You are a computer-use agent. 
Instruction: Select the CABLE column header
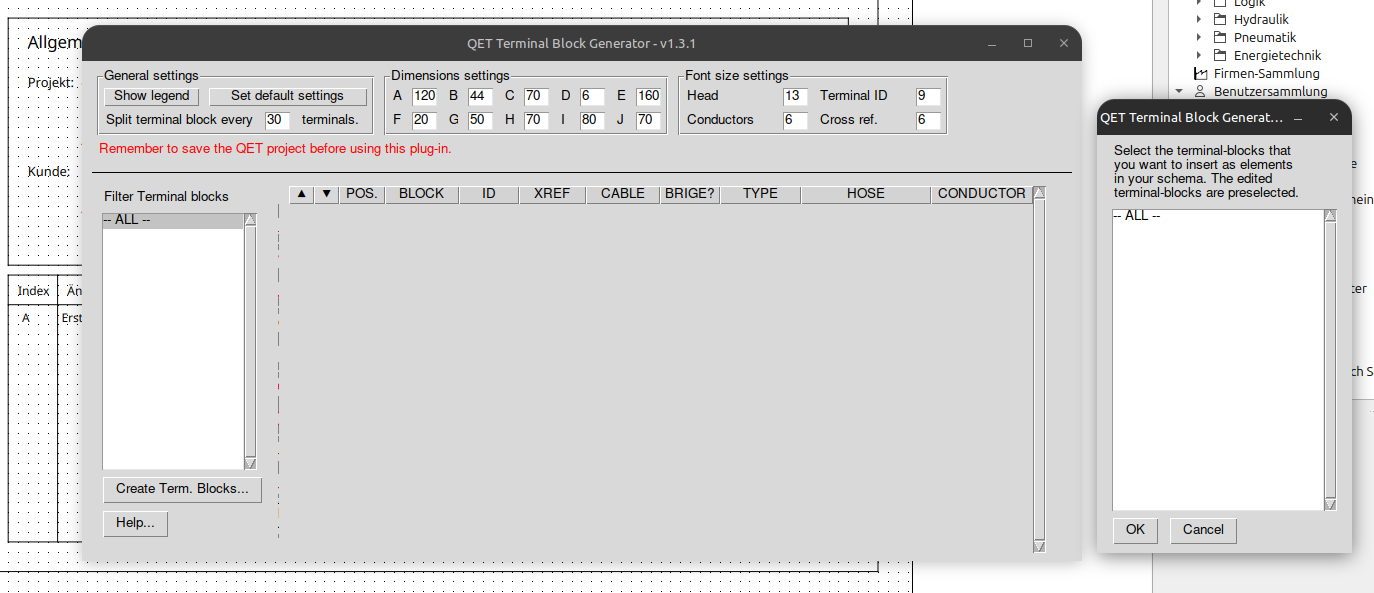622,194
